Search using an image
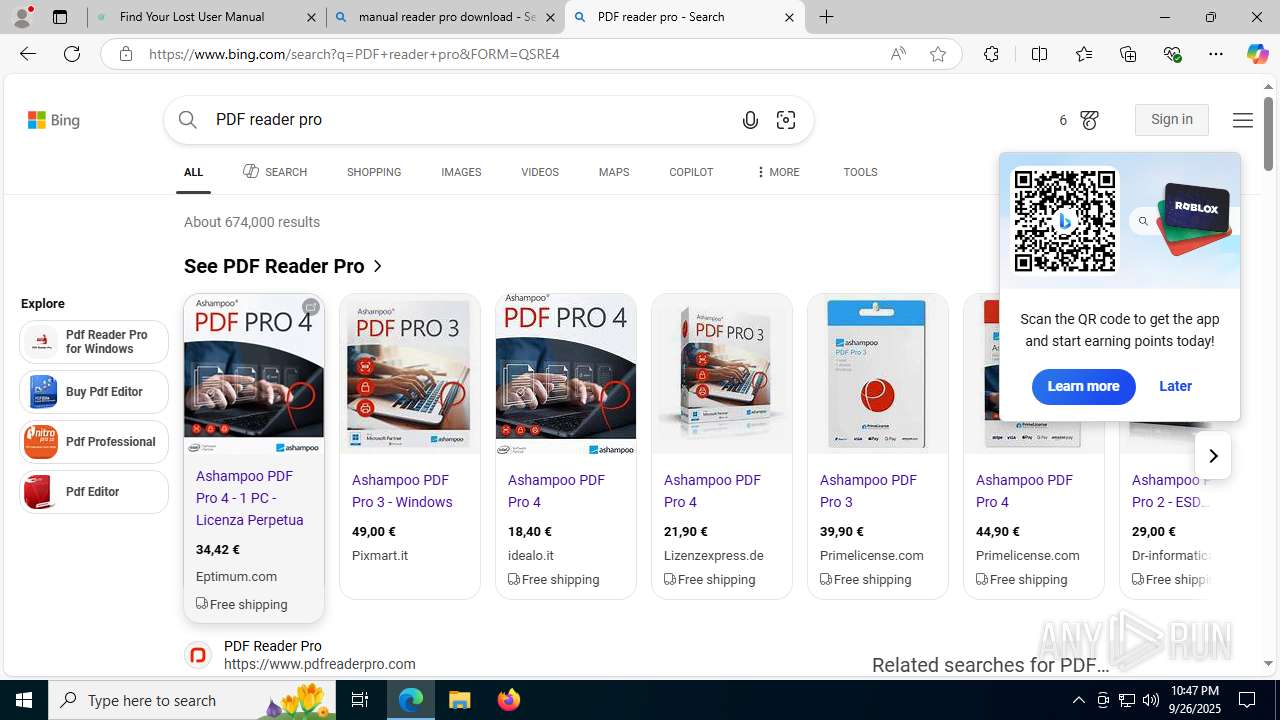The height and width of the screenshot is (720, 1280). tap(786, 120)
